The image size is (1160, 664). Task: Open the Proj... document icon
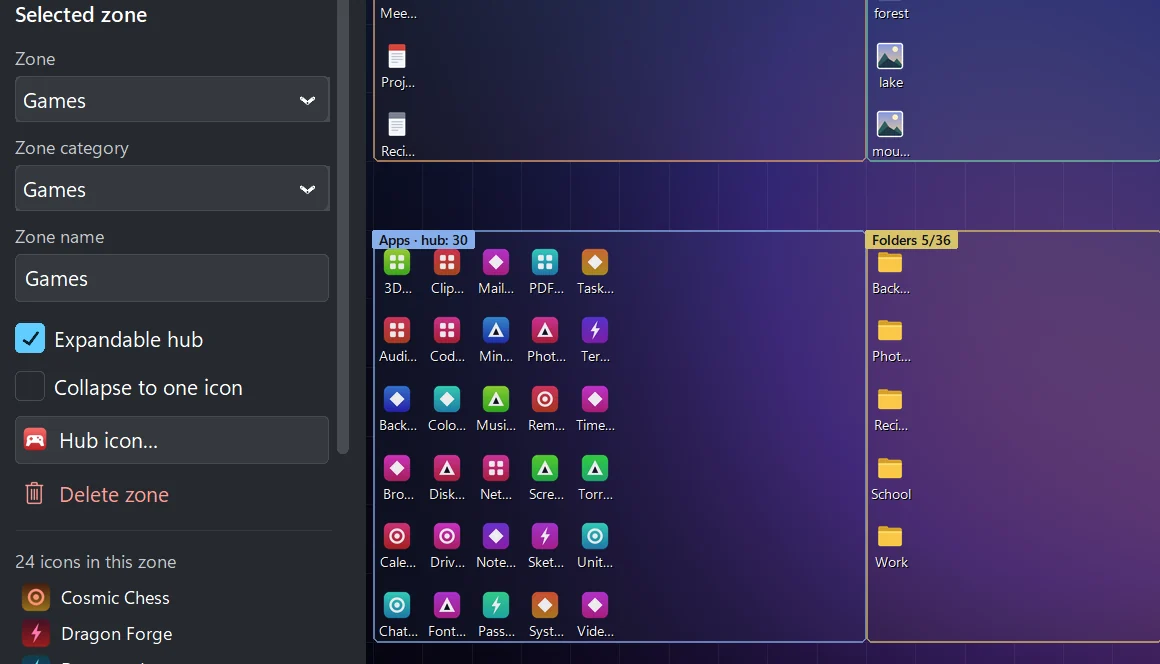pyautogui.click(x=397, y=56)
